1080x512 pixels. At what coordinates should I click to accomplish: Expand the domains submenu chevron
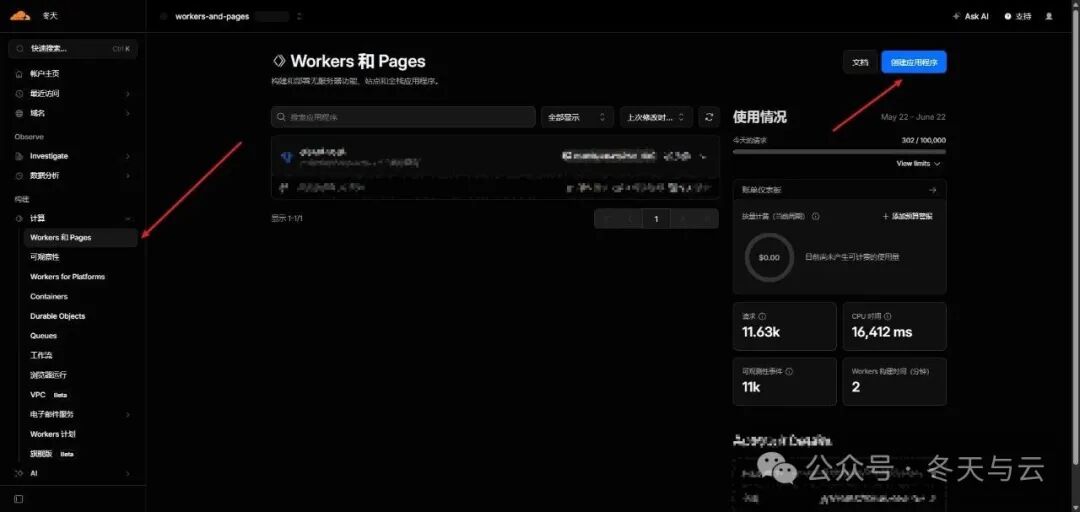(x=128, y=113)
